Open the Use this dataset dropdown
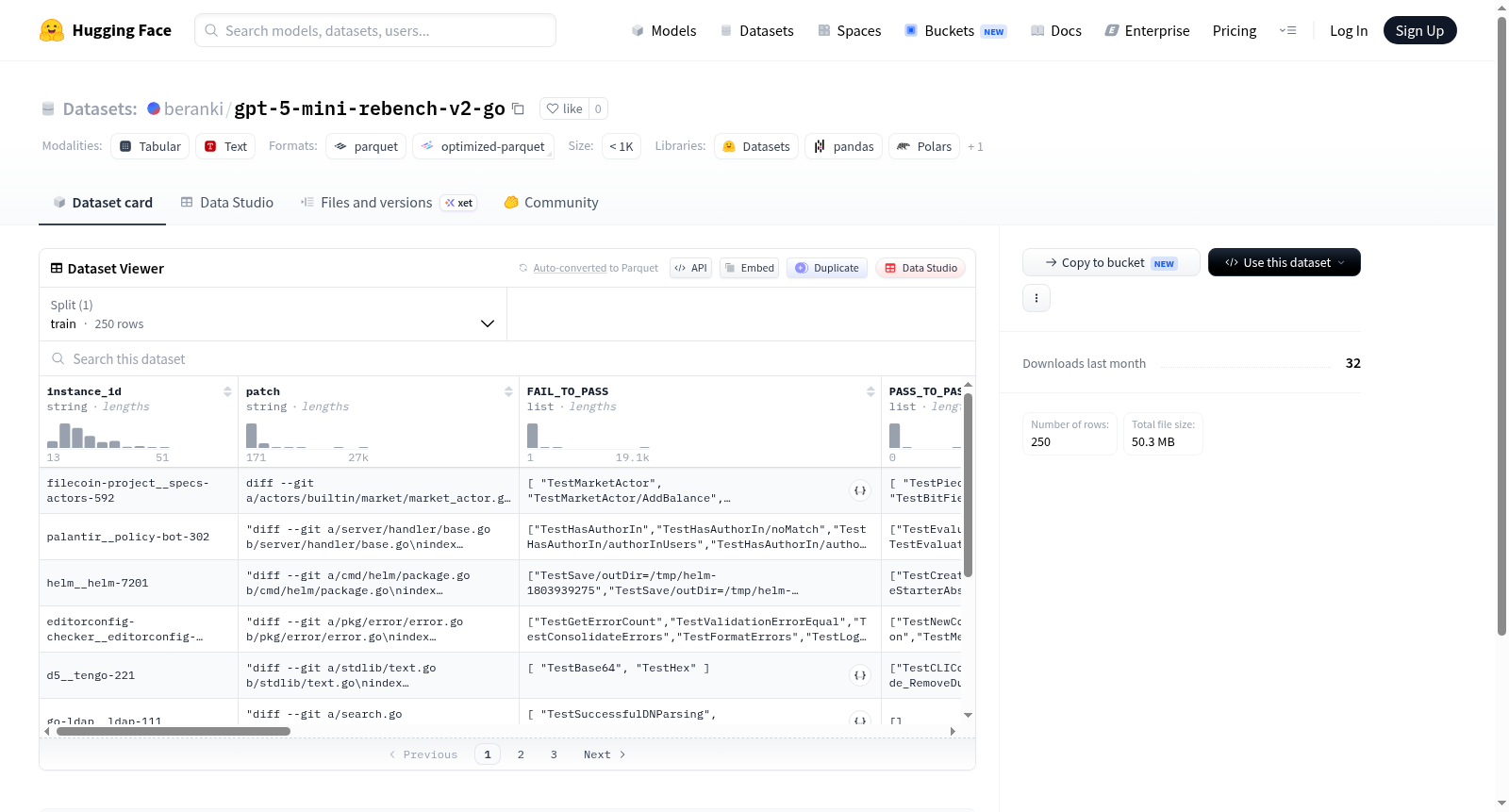This screenshot has height=812, width=1509. coord(1285,262)
